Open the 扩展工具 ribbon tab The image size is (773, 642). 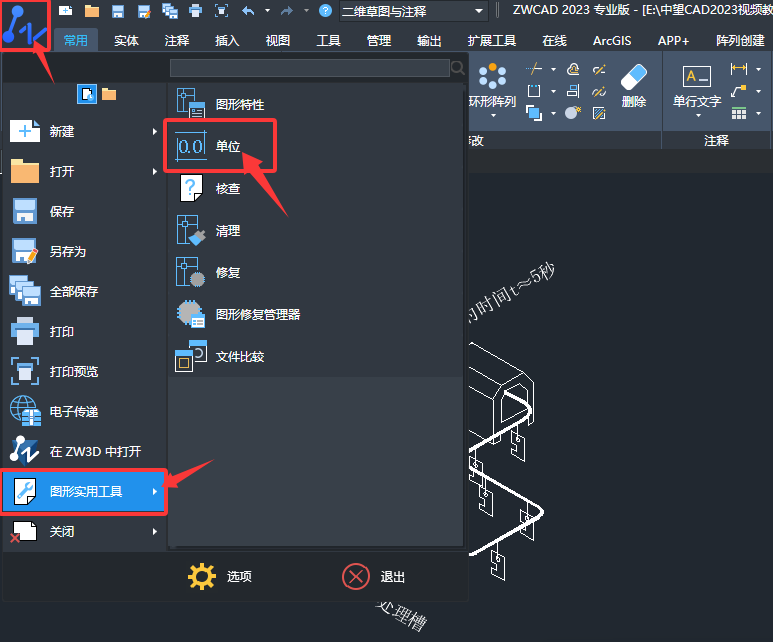tap(492, 40)
